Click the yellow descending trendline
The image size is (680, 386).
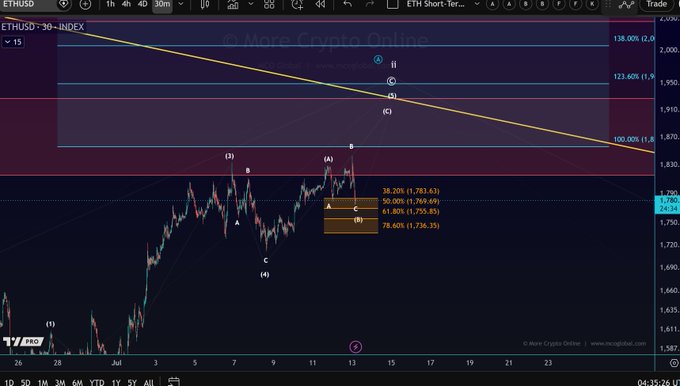coord(330,84)
